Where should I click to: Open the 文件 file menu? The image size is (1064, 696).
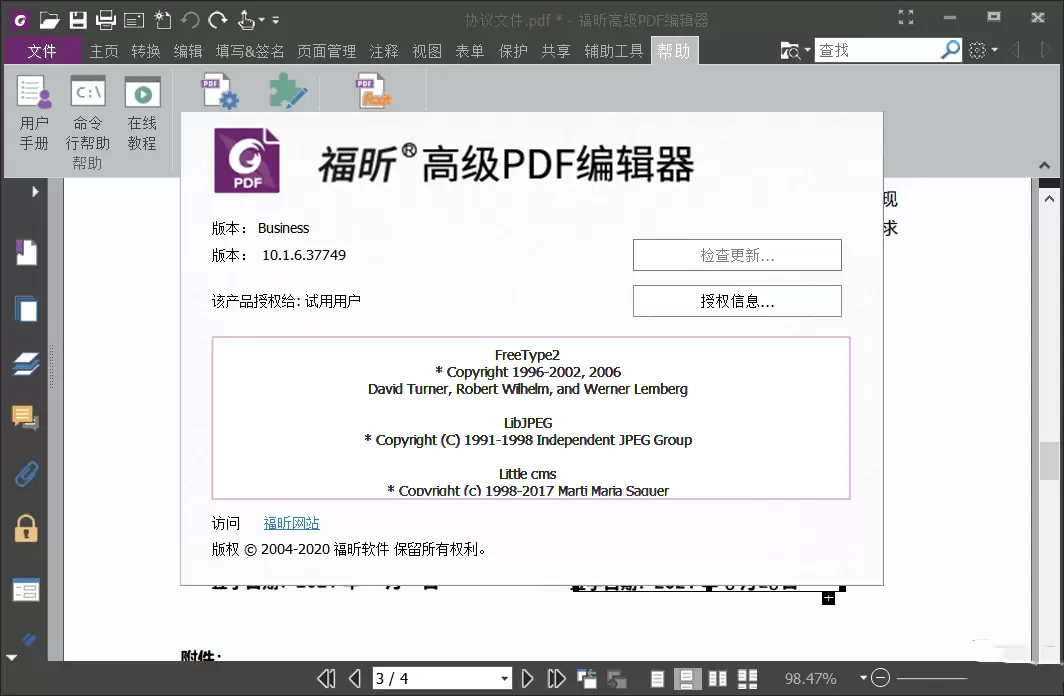[42, 51]
